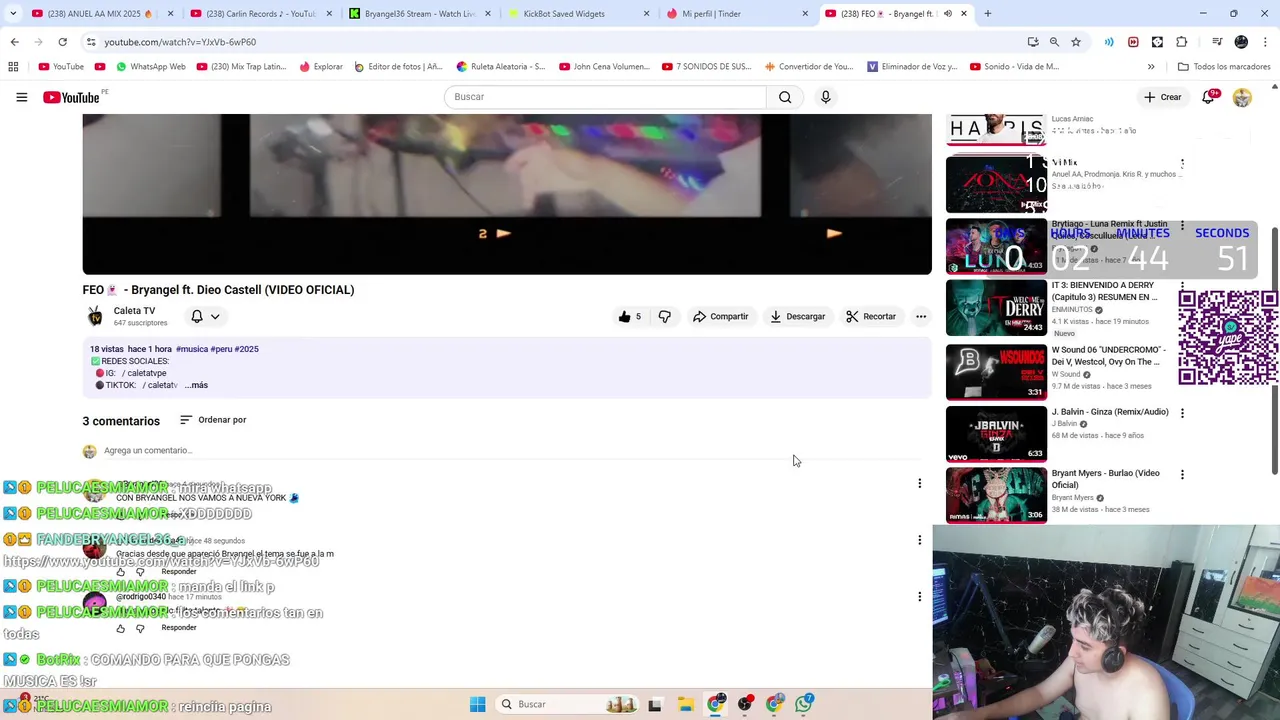Image resolution: width=1280 pixels, height=720 pixels.
Task: Click Responder under @rodrigo0340's comment
Action: click(x=179, y=628)
